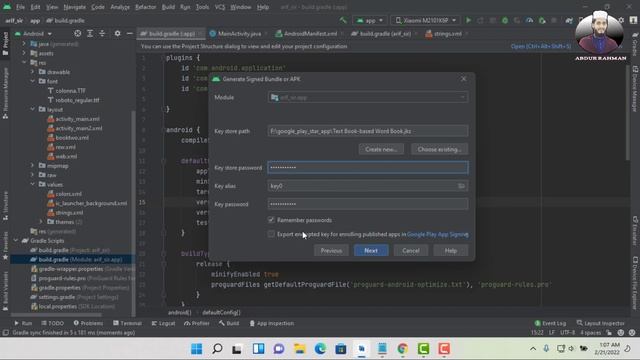
Task: Click the Select Opened File target icon
Action: coord(78,33)
